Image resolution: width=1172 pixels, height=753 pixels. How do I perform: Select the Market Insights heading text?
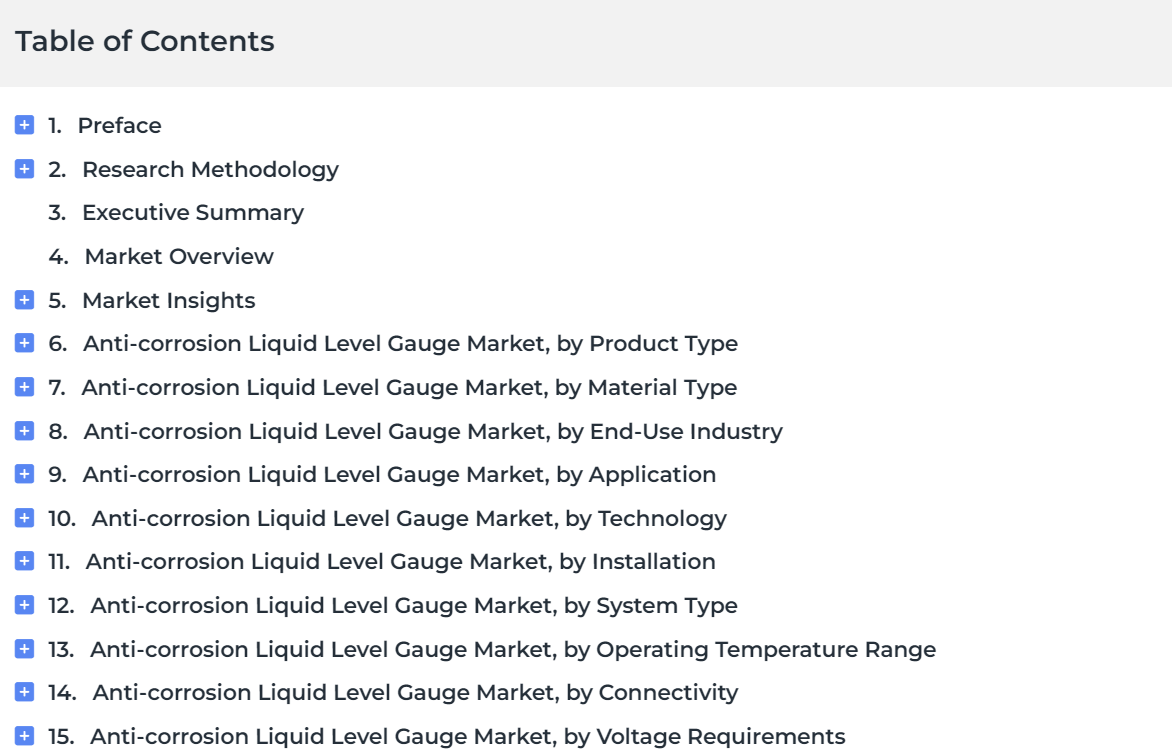169,301
